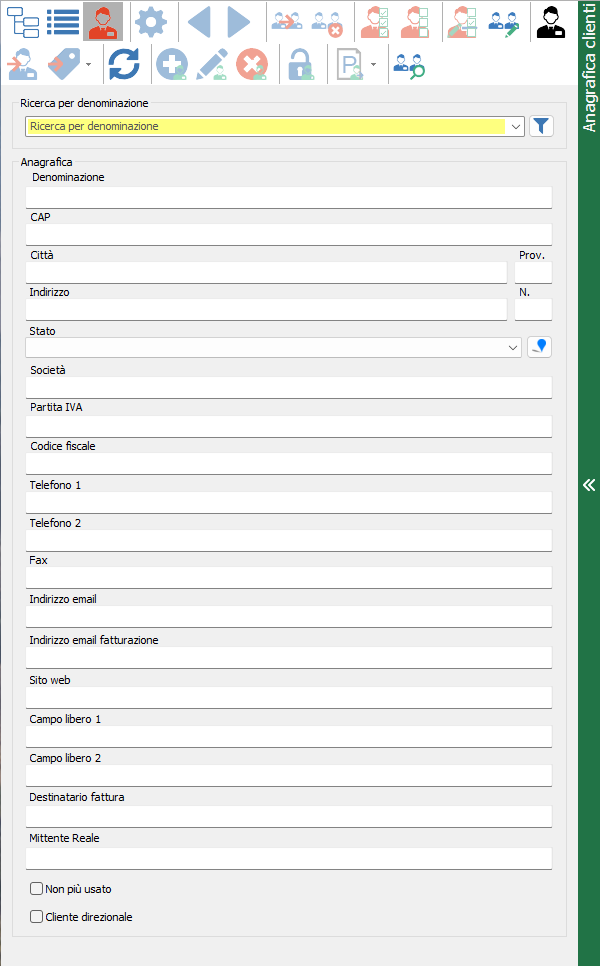Open the settings gear icon

pyautogui.click(x=151, y=20)
